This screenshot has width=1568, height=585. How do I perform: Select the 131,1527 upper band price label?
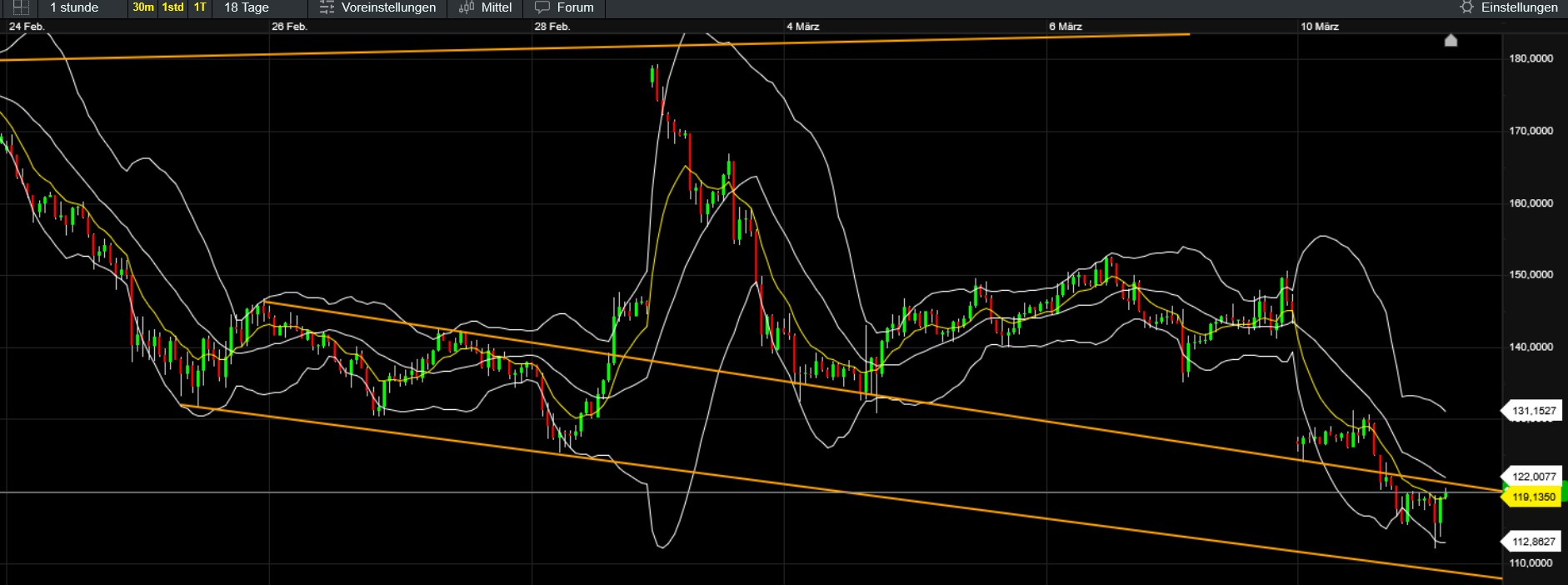click(x=1533, y=411)
